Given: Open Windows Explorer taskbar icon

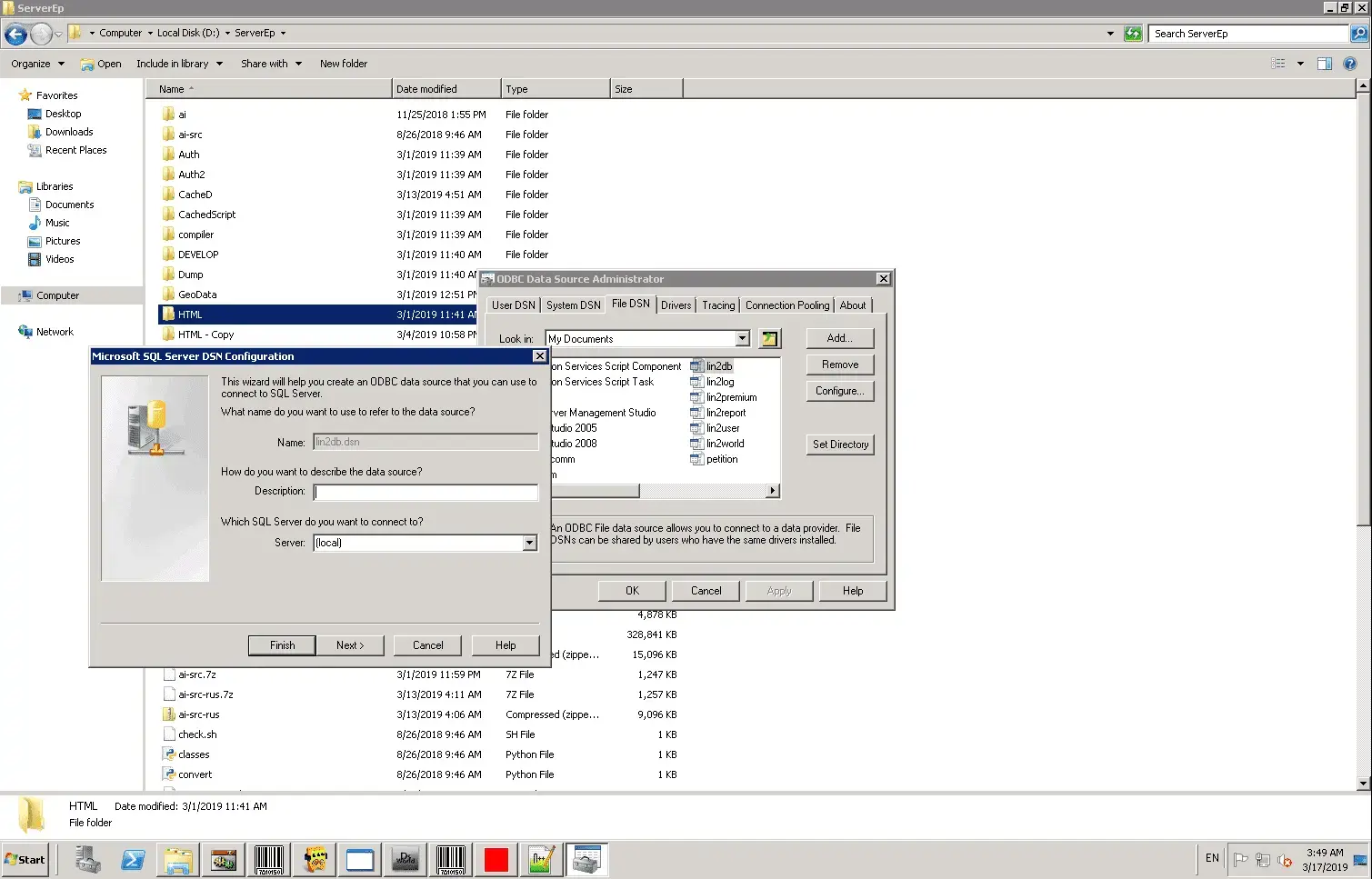Looking at the screenshot, I should (x=178, y=859).
